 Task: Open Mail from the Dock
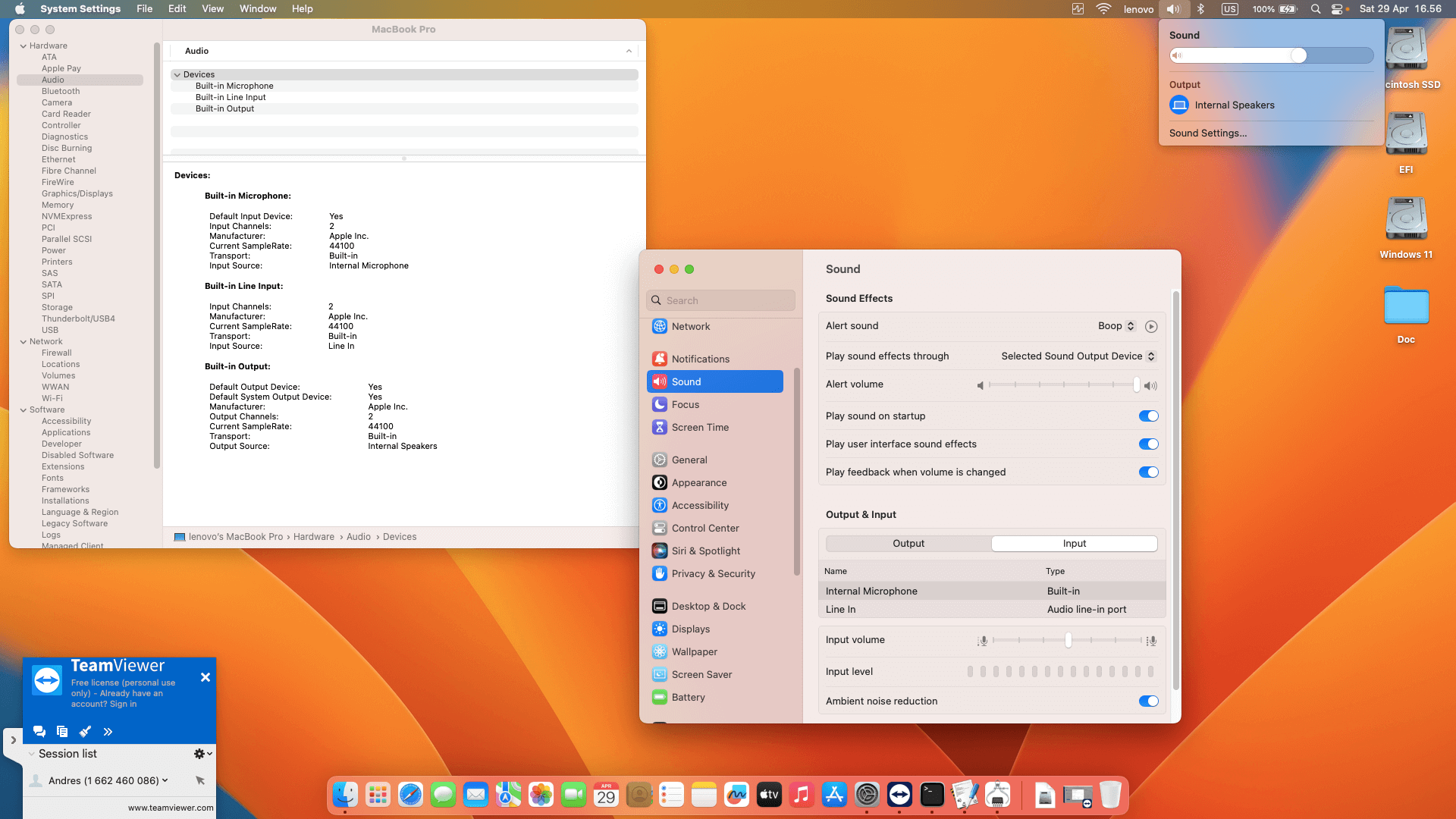coord(475,795)
